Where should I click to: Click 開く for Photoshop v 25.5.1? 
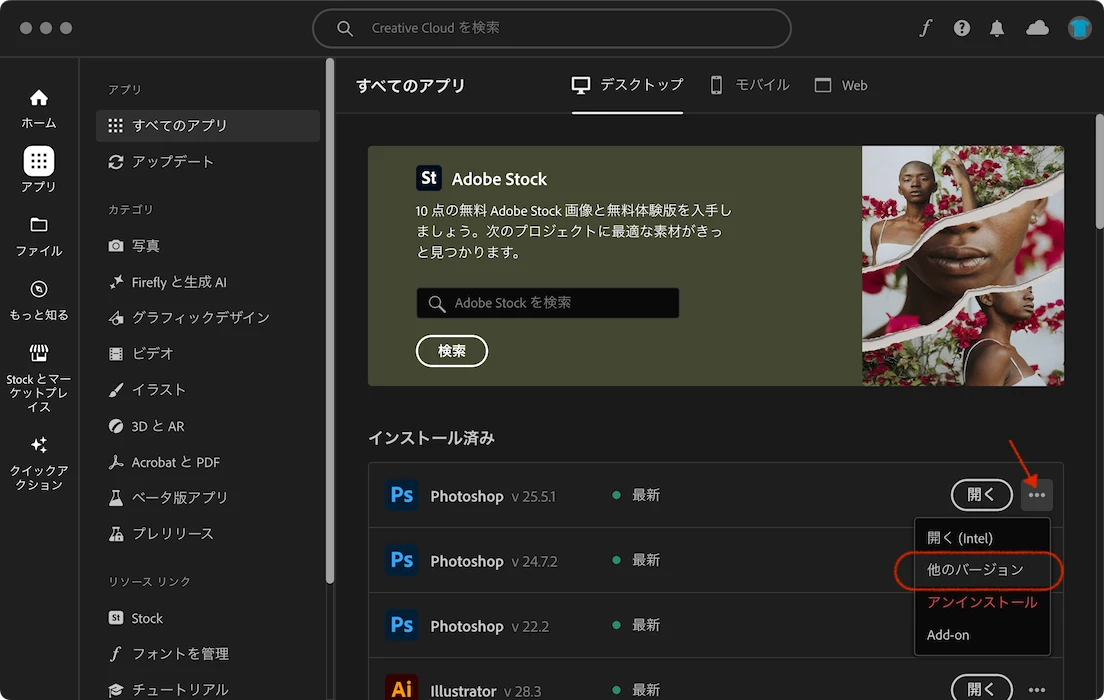[981, 495]
